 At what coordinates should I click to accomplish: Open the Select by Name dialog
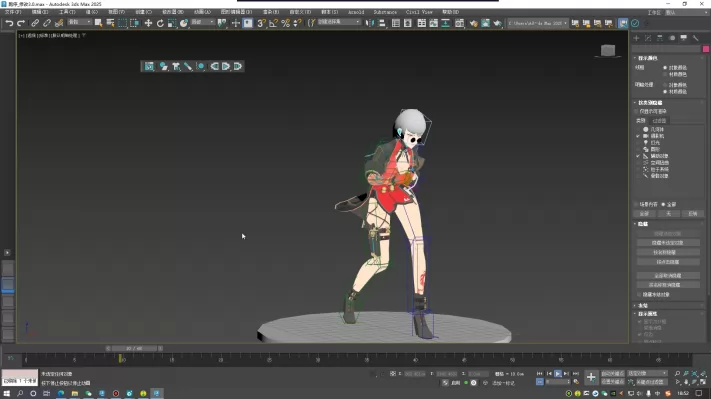pyautogui.click(x=110, y=23)
